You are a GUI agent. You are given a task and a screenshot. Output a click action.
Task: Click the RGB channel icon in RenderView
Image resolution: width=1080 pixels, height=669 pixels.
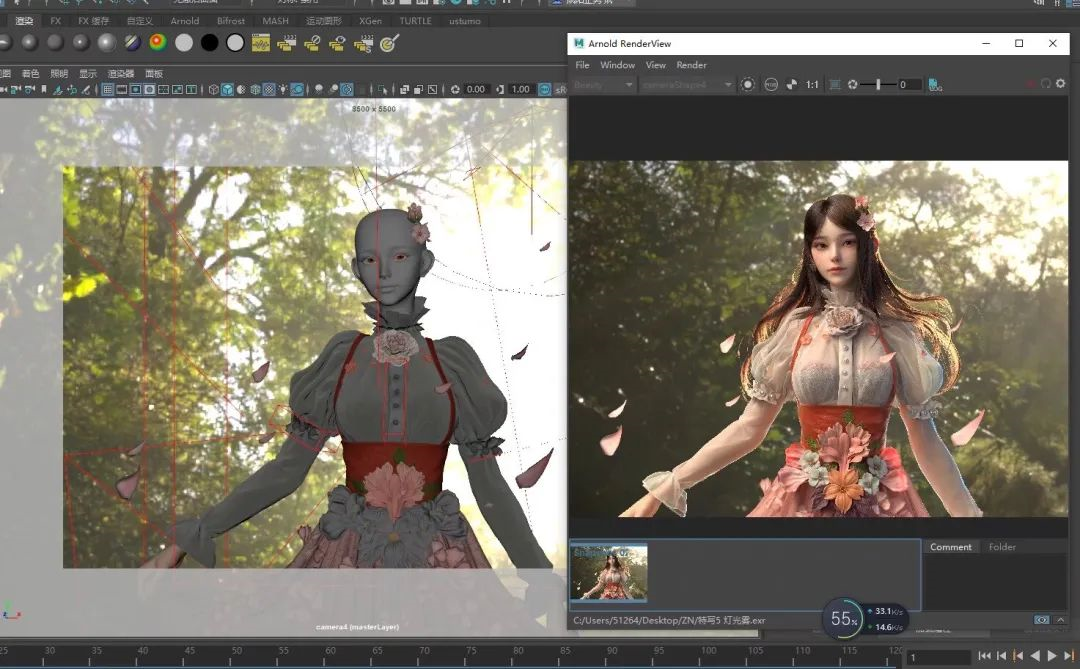[x=771, y=85]
